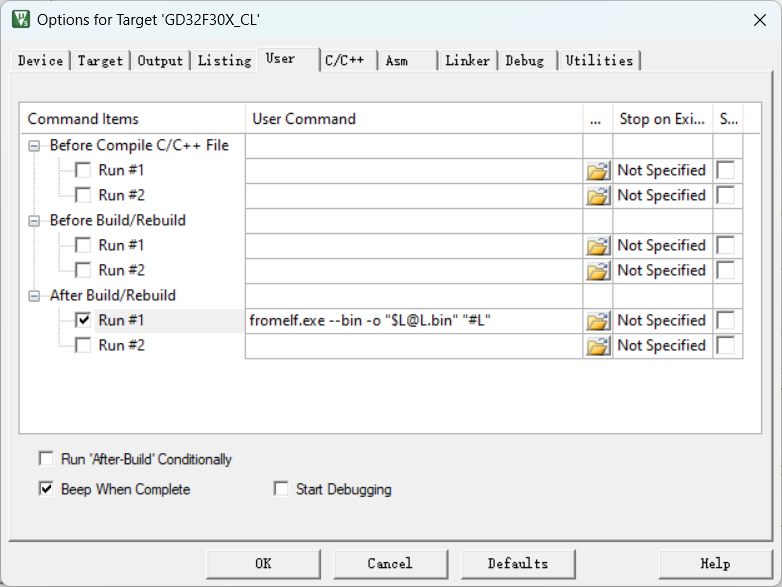Browse folder icon for After Build Run #2

[598, 346]
